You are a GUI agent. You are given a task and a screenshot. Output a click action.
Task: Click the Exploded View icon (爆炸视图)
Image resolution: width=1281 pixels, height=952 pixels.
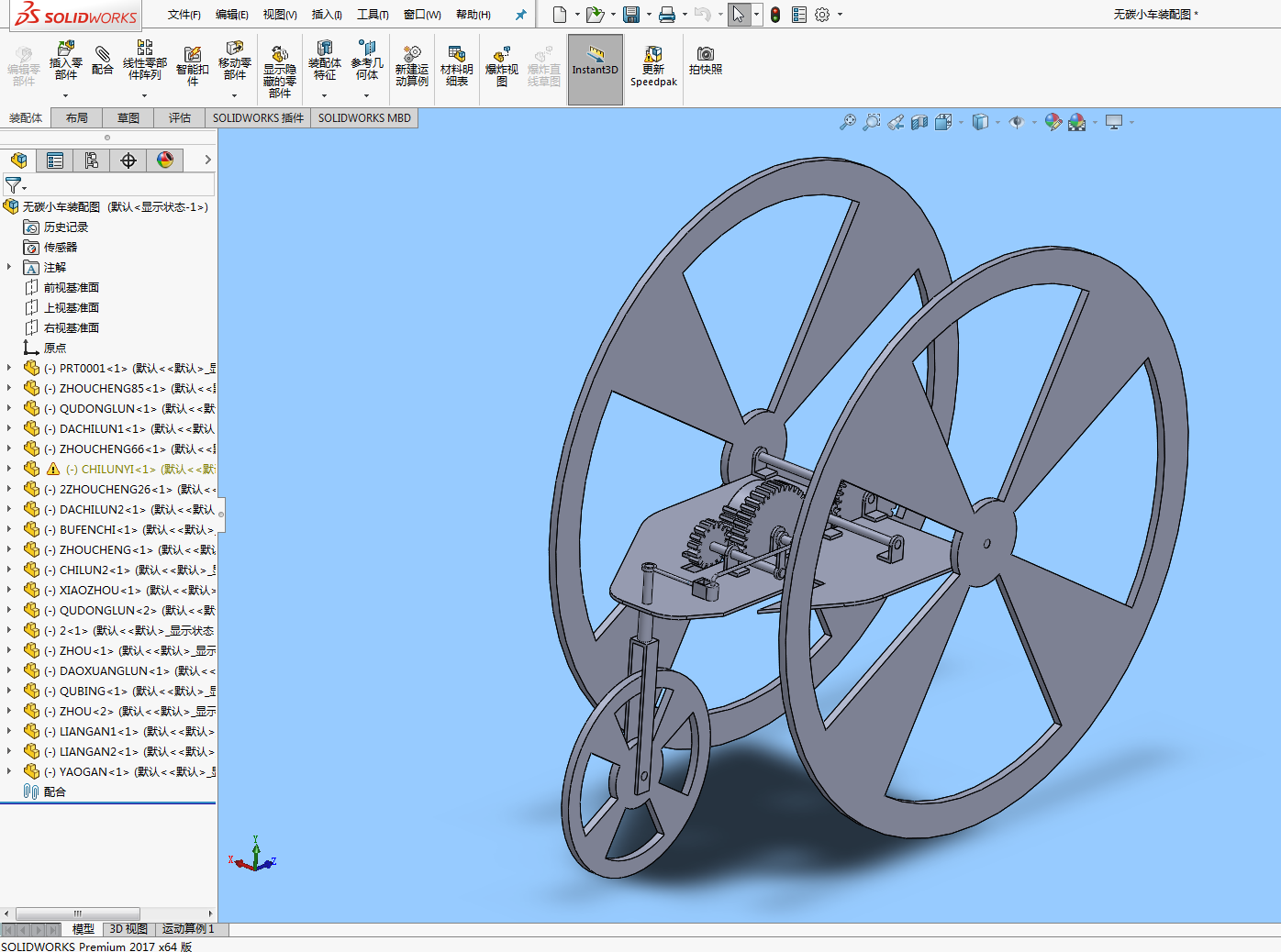[x=501, y=64]
